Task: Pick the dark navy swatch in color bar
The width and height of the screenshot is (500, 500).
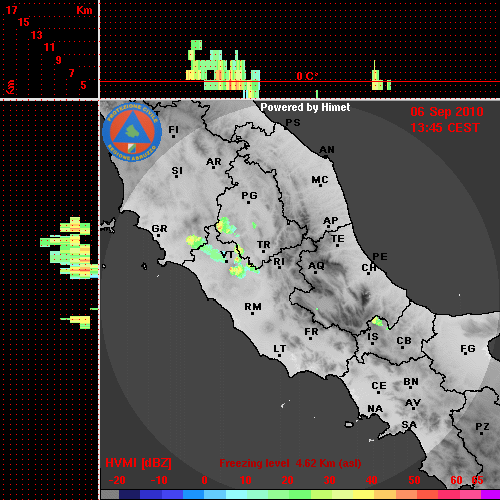Action: pos(129,494)
